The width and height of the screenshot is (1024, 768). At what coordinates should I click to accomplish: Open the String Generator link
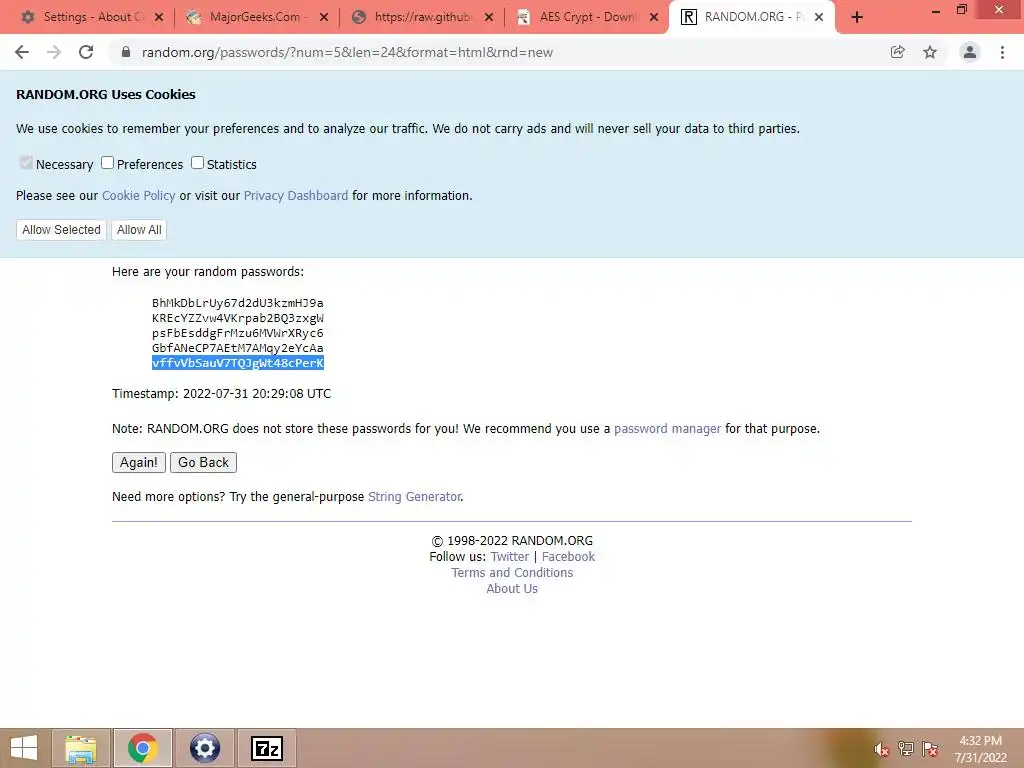[x=415, y=496]
